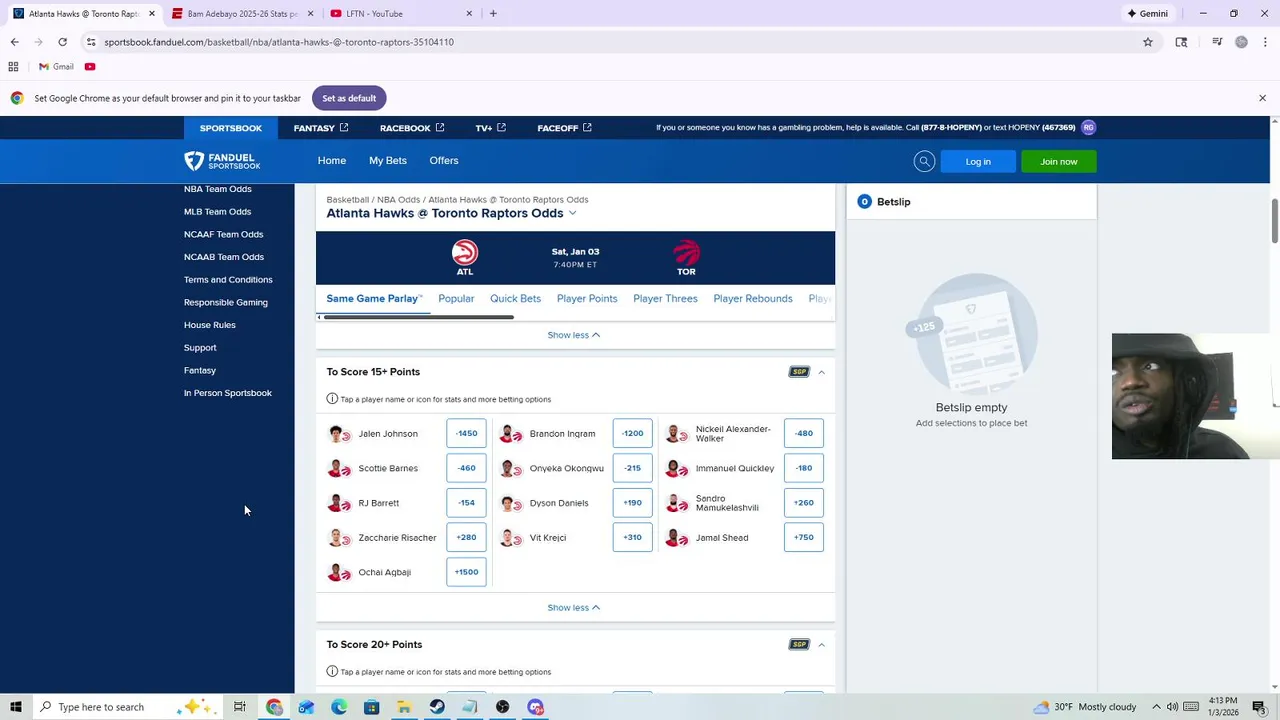Click the Toronto Raptors team logo
The width and height of the screenshot is (1280, 720).
pyautogui.click(x=686, y=252)
